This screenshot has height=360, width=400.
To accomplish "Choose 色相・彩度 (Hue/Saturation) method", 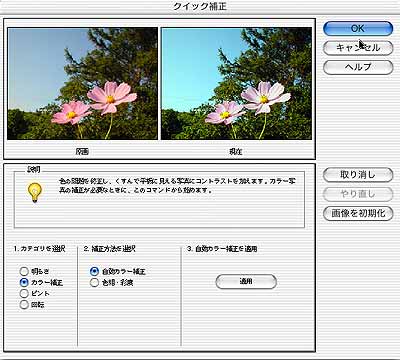I will 94,283.
